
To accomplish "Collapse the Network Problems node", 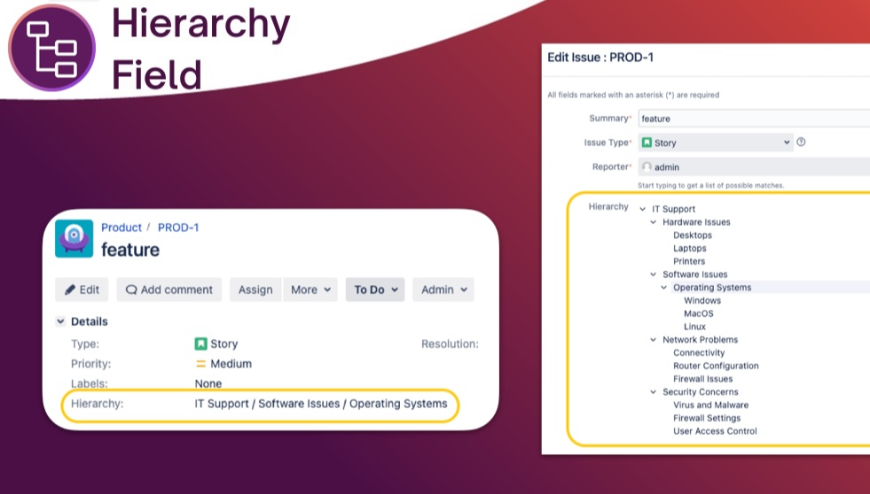I will pyautogui.click(x=653, y=340).
